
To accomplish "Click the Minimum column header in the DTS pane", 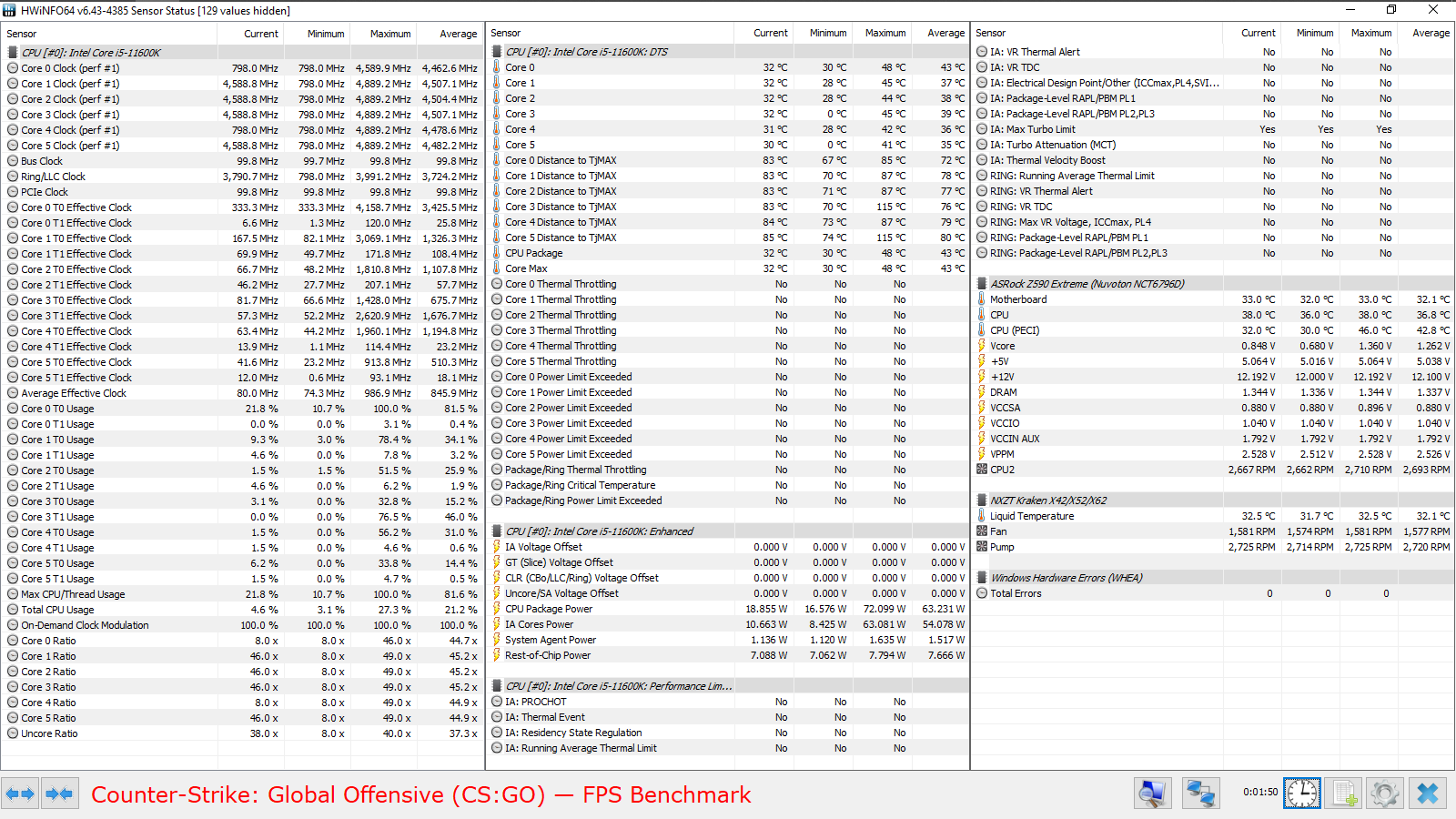I will pos(822,33).
